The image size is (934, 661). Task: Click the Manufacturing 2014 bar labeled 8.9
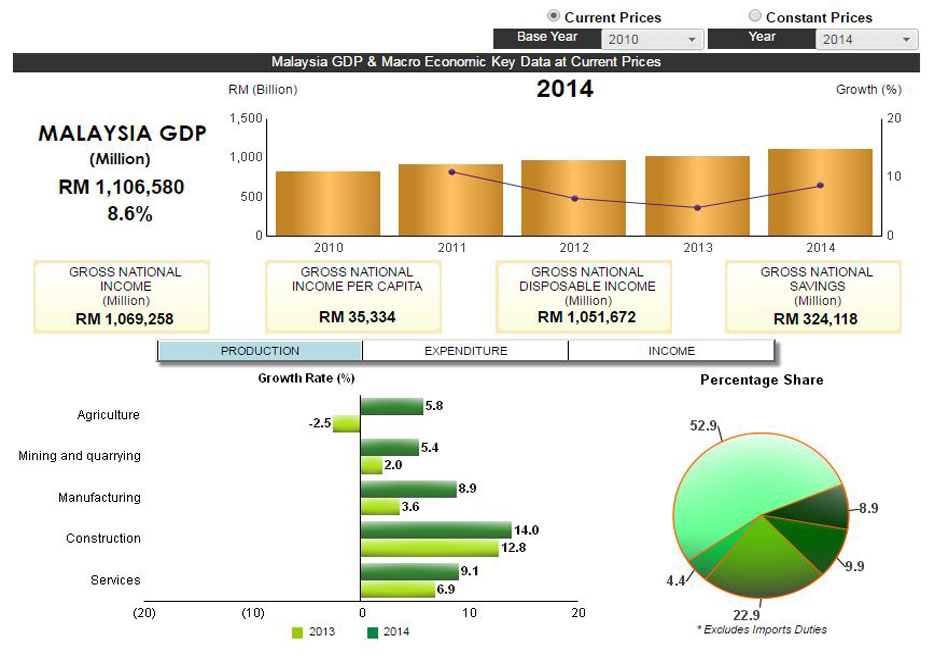click(x=409, y=489)
